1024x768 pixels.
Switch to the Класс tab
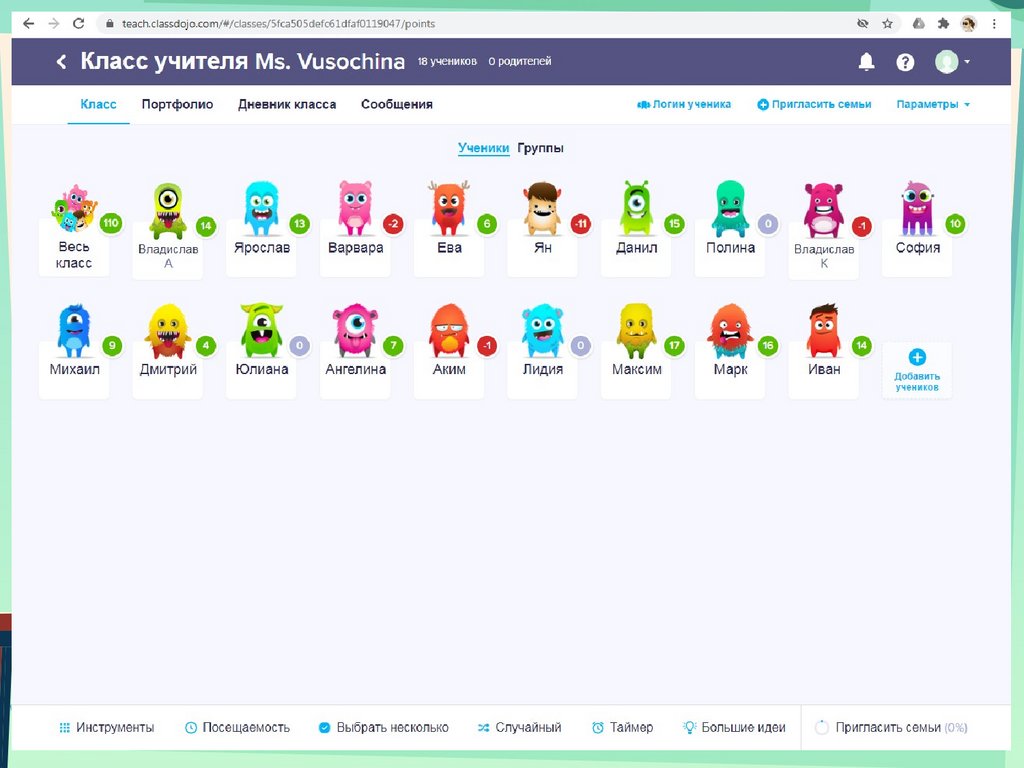98,104
